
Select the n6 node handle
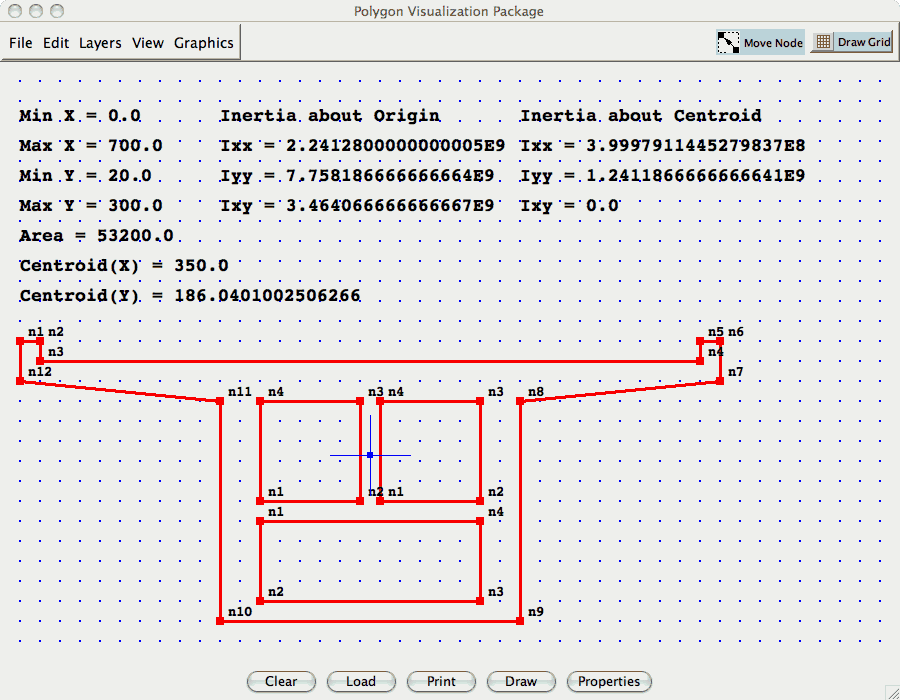coord(720,341)
